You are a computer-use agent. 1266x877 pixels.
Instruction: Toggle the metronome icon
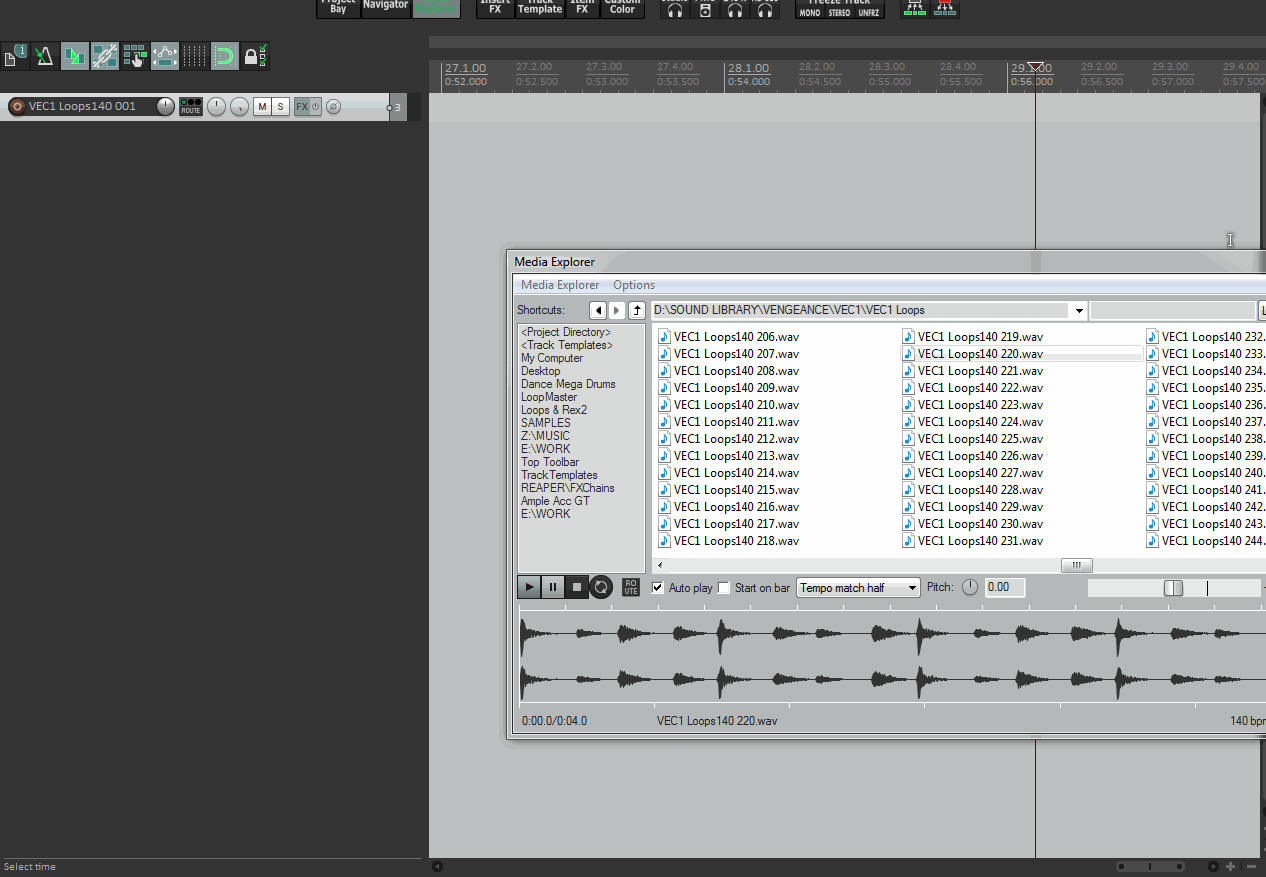[44, 56]
